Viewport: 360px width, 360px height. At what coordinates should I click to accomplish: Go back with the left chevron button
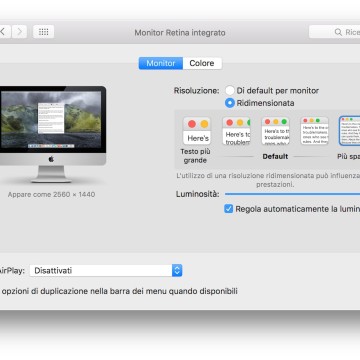(x=4, y=32)
